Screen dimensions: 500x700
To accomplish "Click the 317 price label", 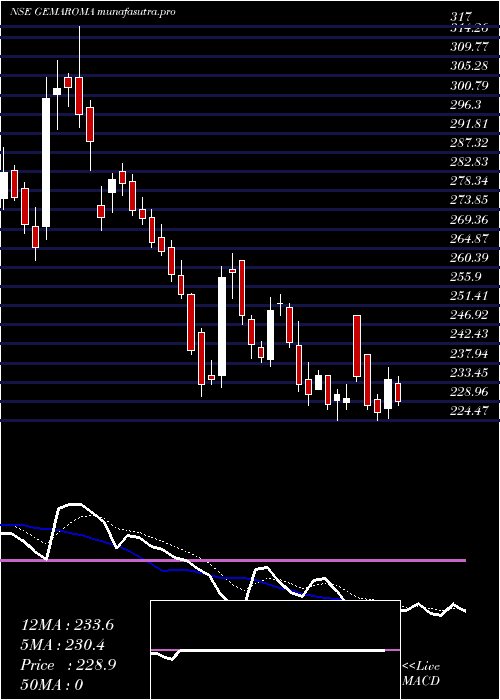I will (x=460, y=17).
